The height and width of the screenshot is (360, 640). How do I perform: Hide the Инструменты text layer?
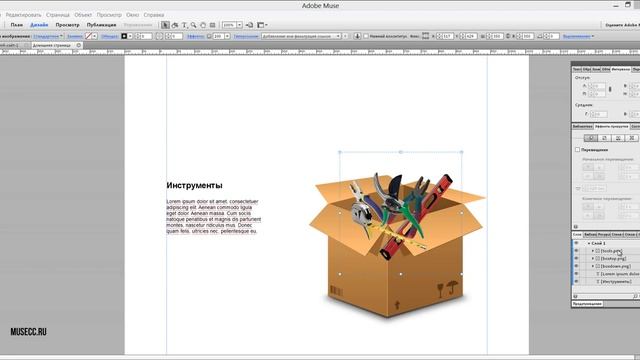576,281
